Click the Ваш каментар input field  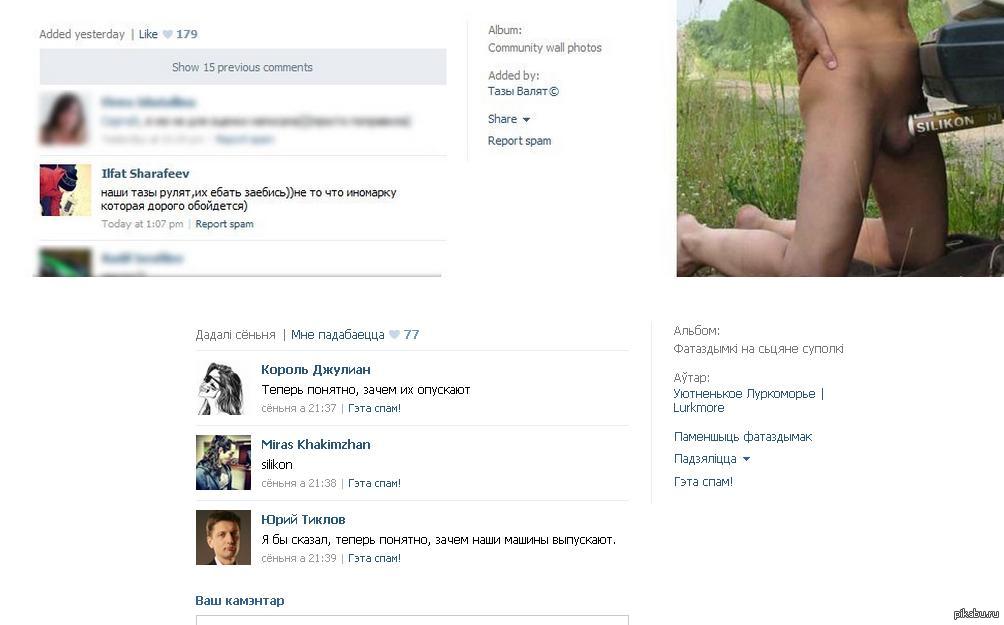pos(412,620)
